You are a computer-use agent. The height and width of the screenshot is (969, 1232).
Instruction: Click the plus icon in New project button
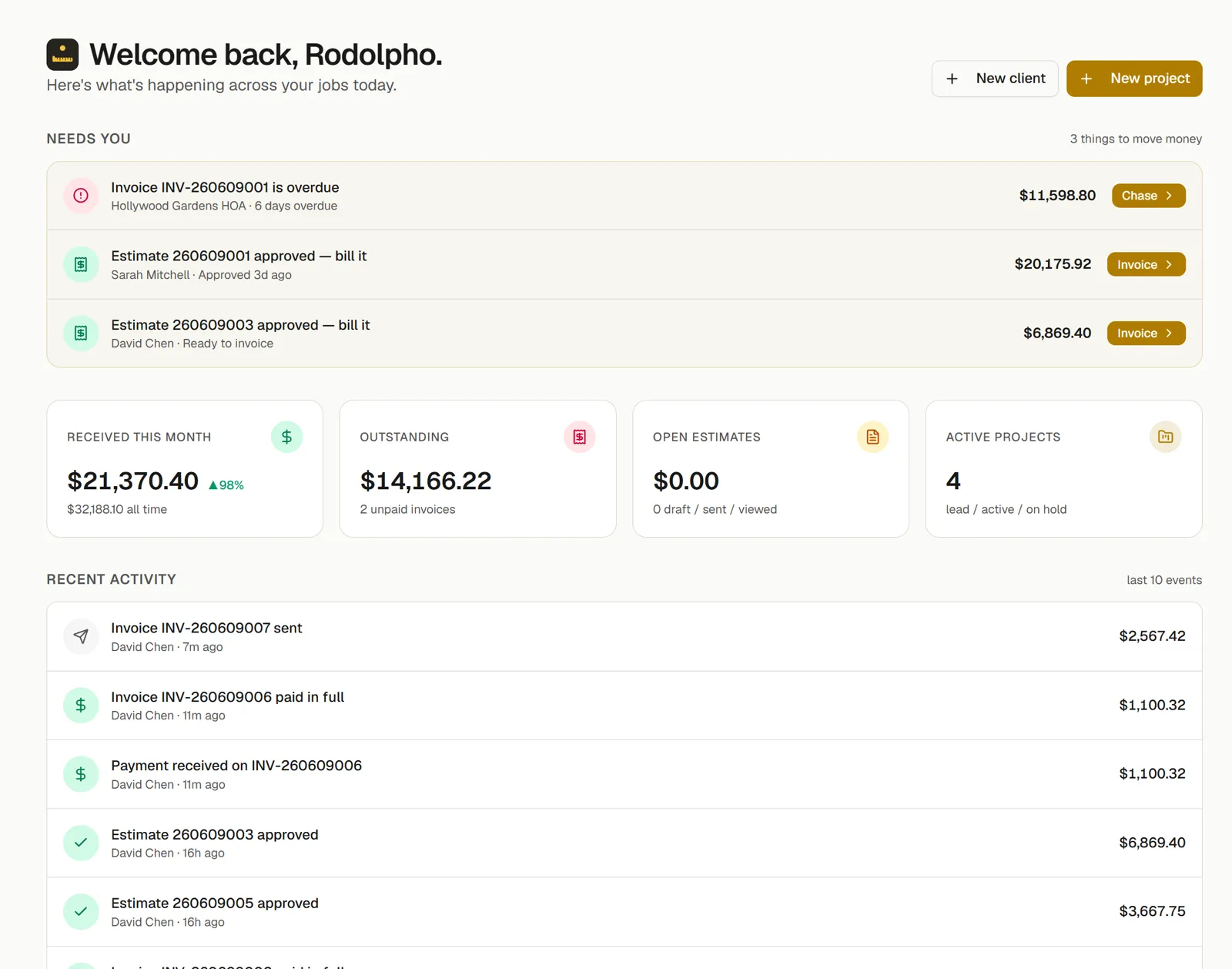1086,79
